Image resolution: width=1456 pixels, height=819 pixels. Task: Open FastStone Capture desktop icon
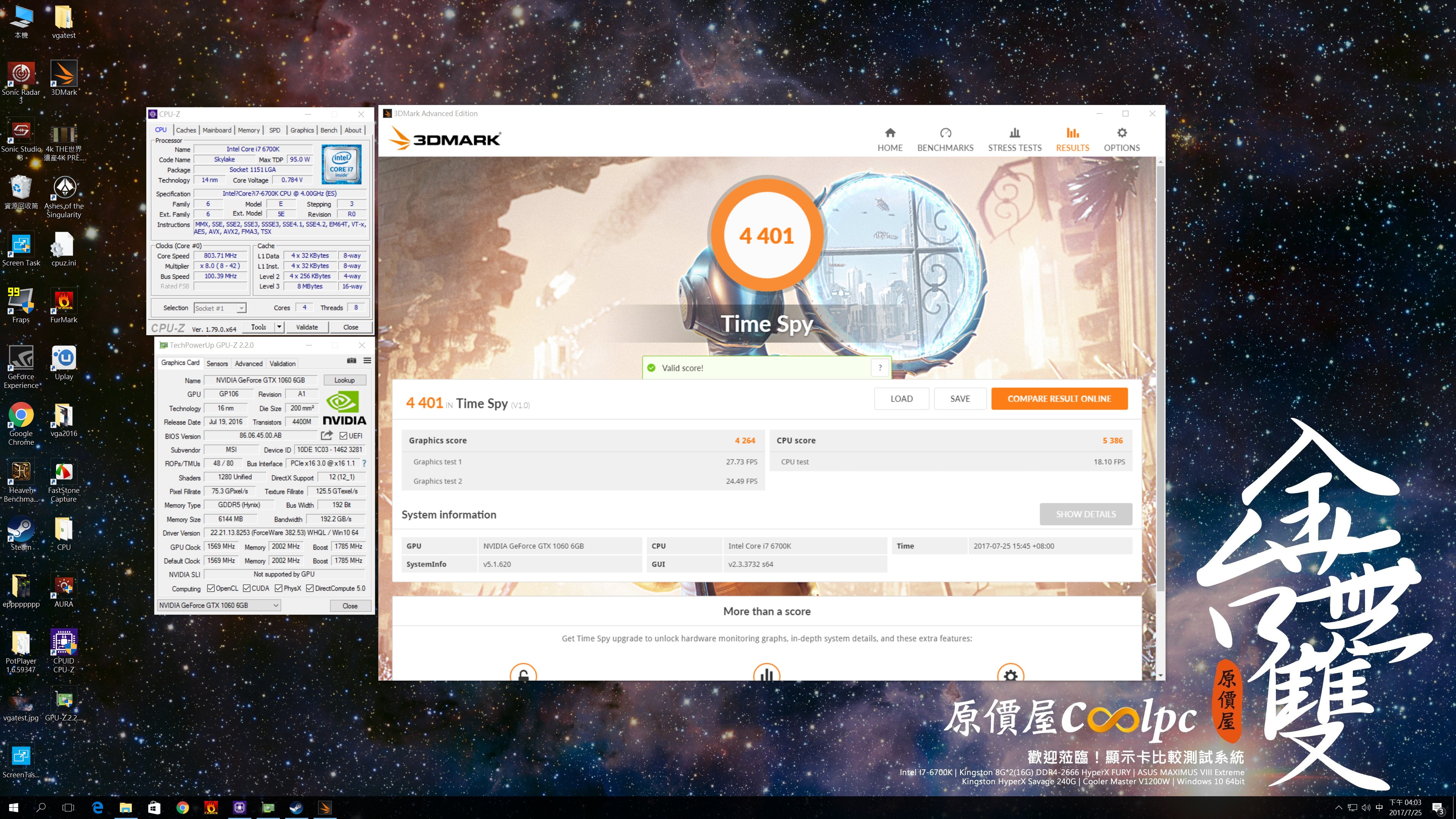(64, 481)
